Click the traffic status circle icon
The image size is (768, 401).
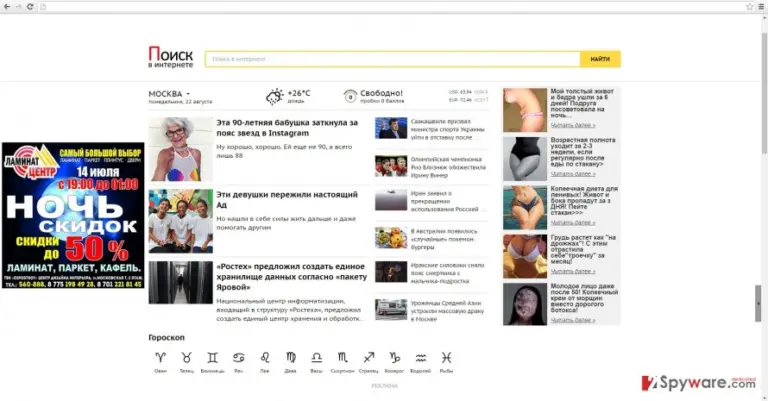(350, 96)
